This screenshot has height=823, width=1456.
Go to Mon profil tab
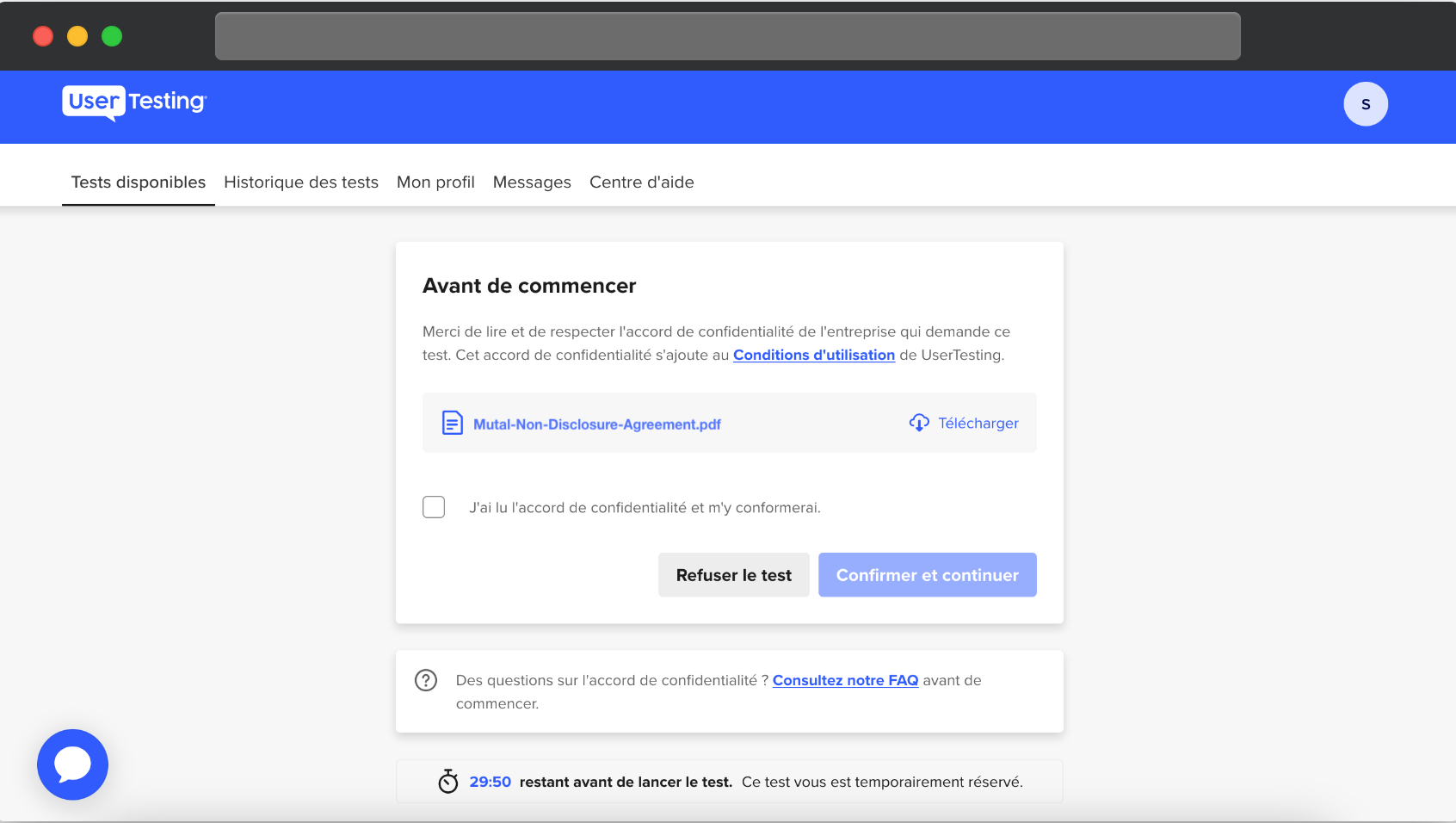click(435, 183)
